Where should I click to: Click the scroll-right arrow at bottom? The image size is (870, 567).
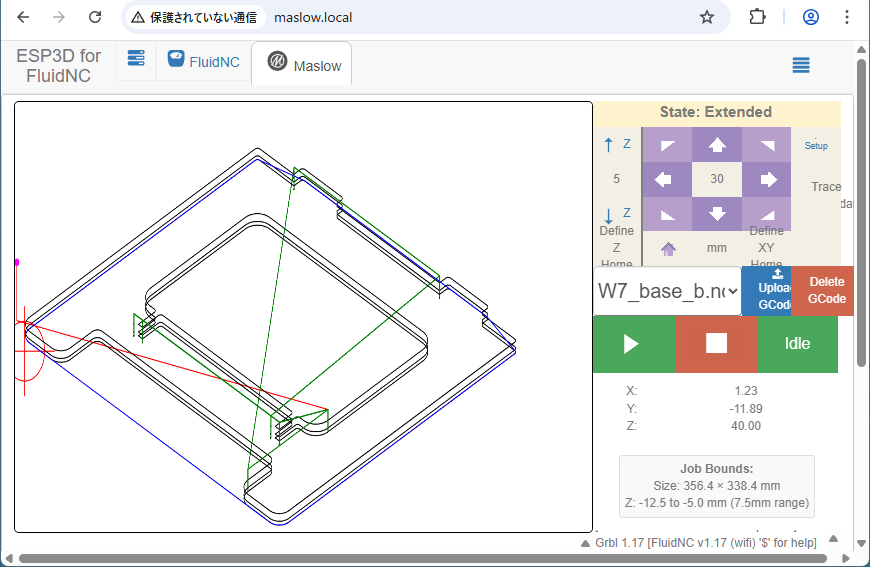pos(846,558)
